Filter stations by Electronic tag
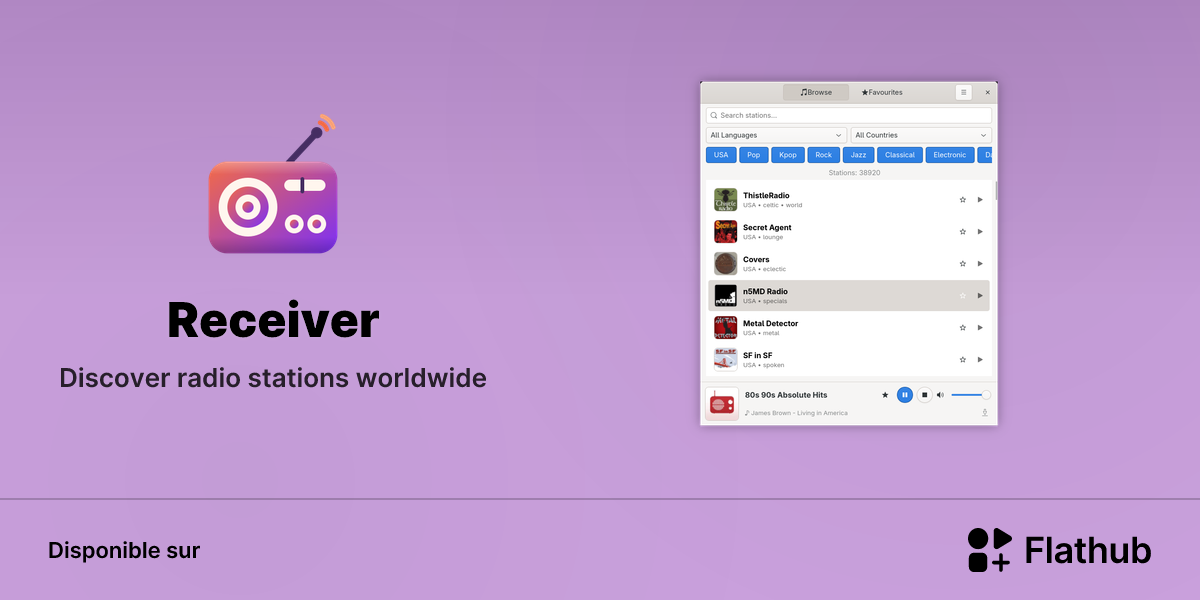 (950, 155)
